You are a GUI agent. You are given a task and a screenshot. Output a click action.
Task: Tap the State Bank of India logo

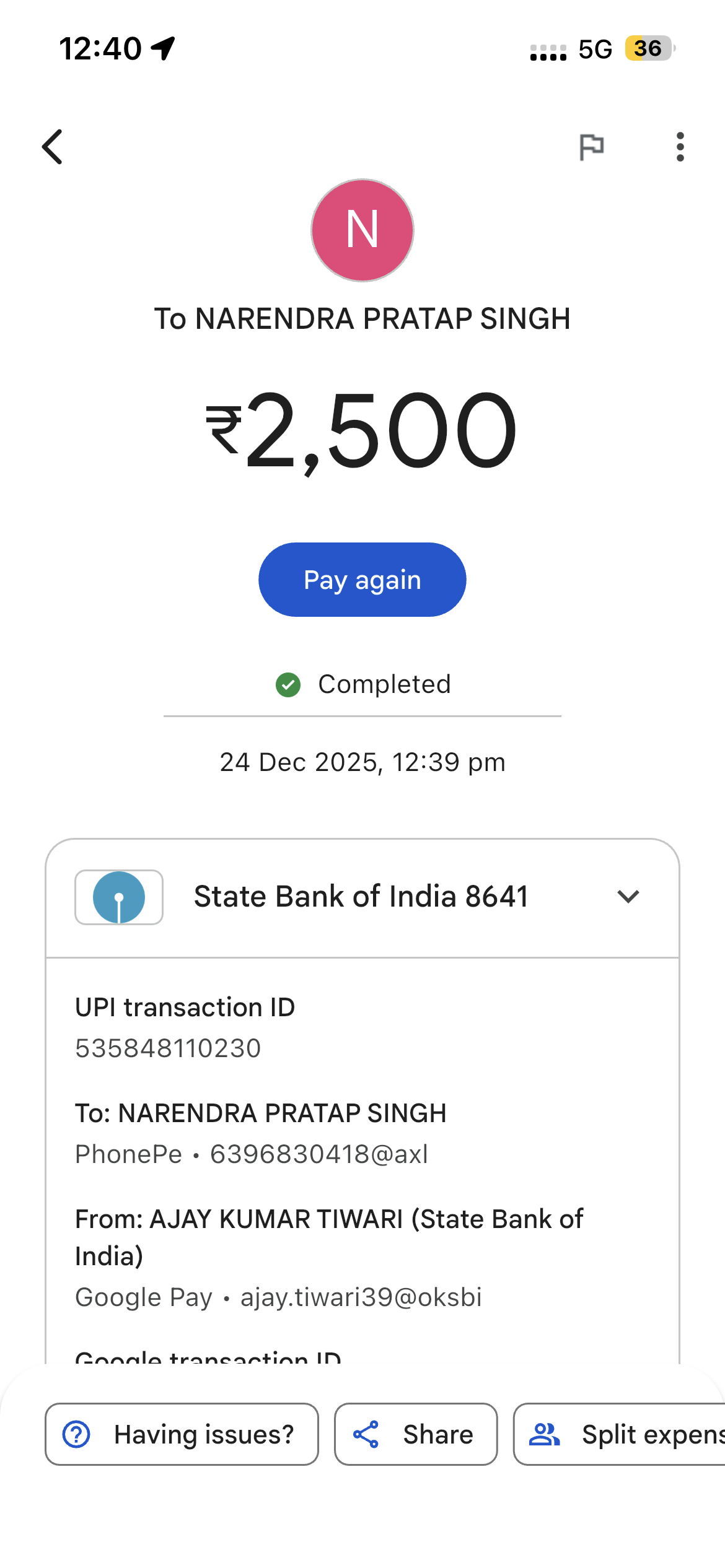point(119,897)
